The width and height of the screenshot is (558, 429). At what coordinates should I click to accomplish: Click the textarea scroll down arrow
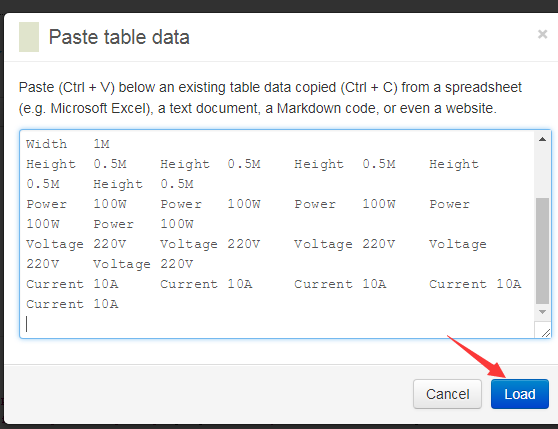[542, 312]
